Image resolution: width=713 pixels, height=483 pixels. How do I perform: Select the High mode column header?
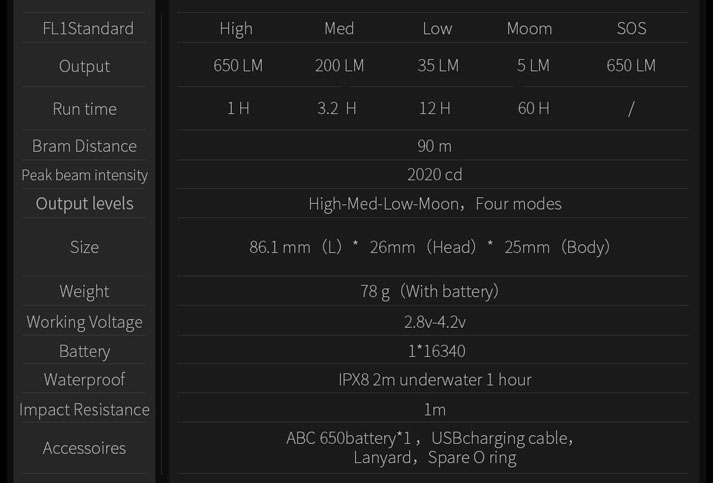236,29
